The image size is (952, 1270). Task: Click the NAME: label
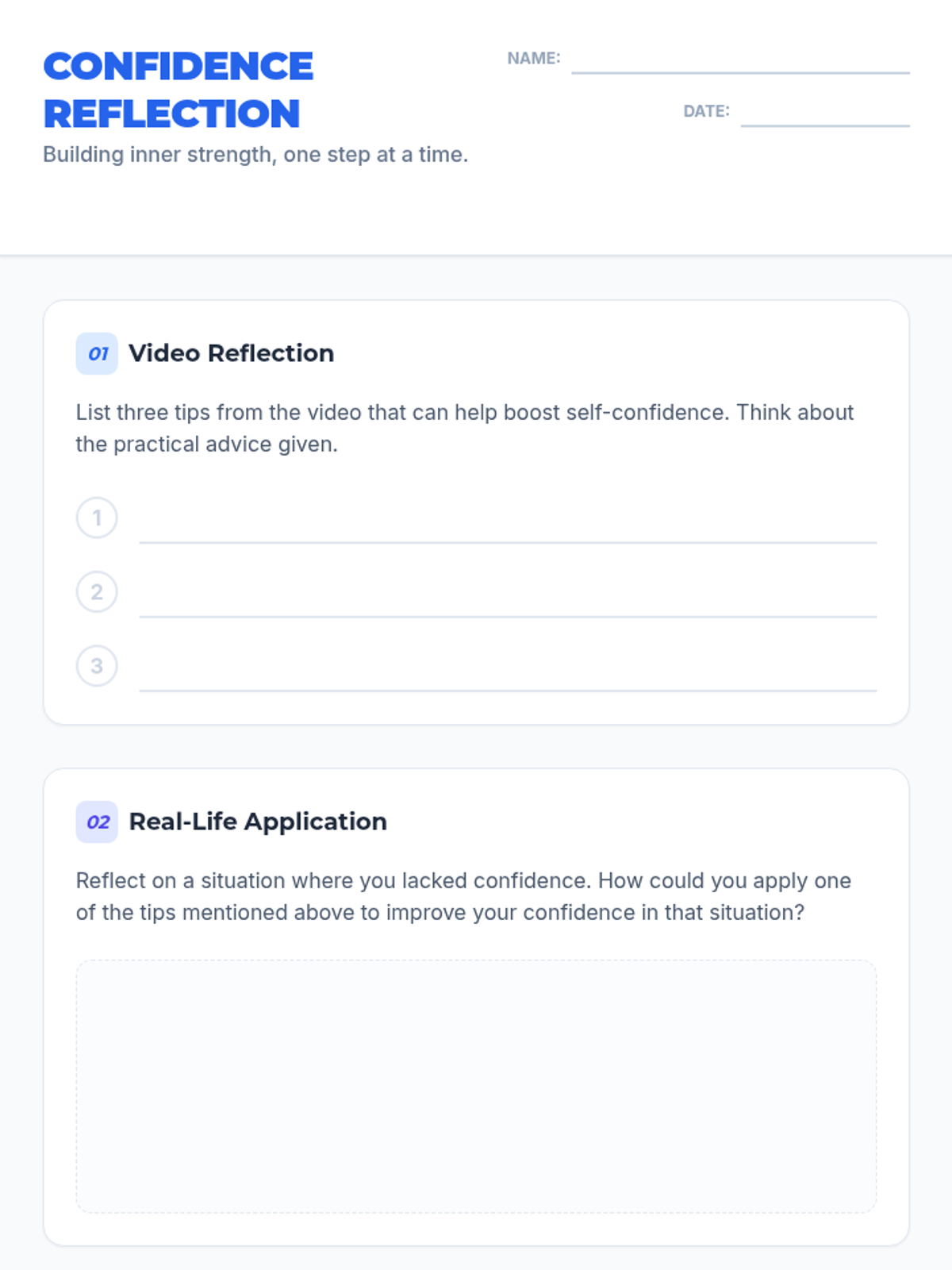coord(534,59)
